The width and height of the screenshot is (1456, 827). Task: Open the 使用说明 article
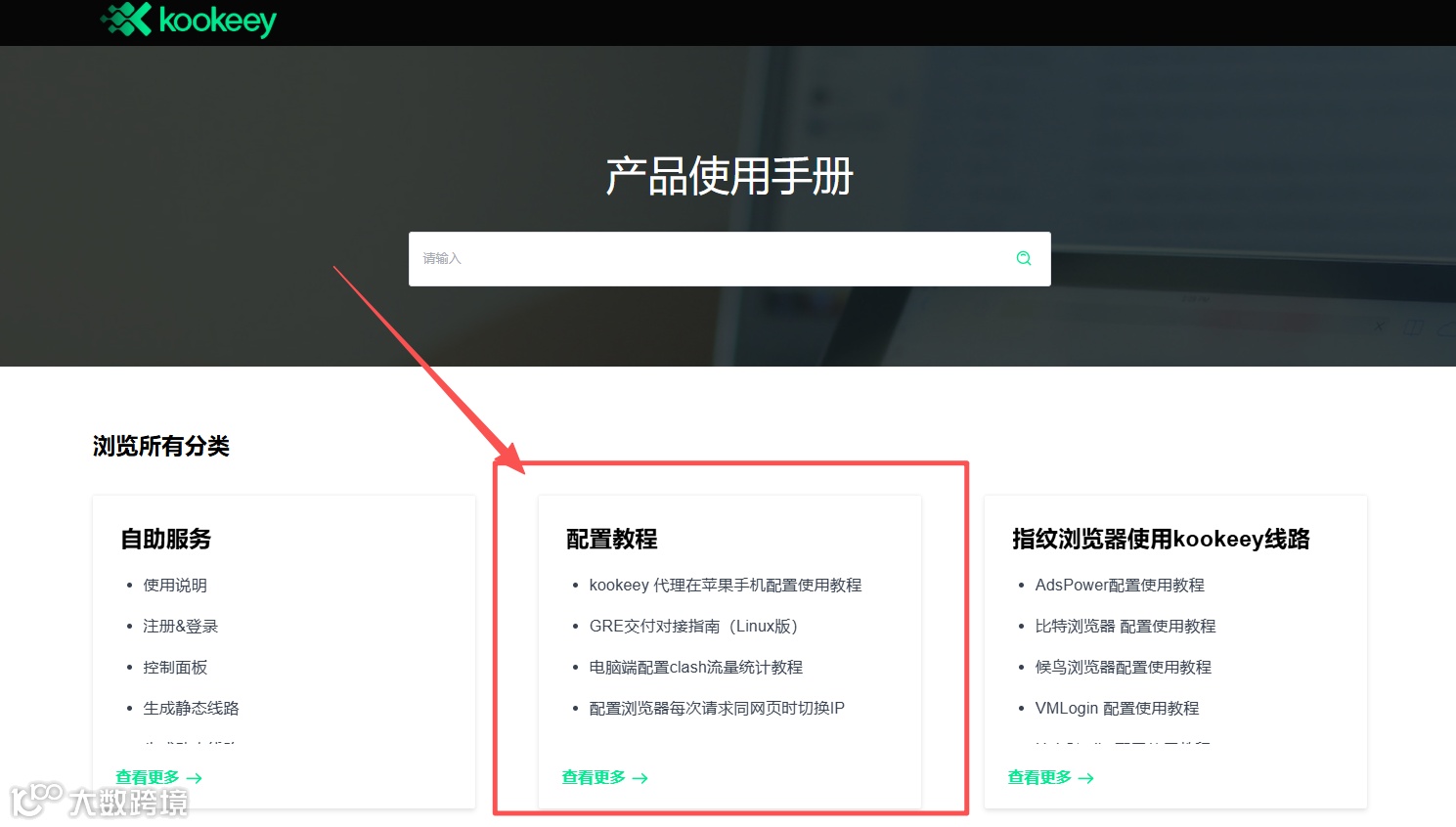click(x=175, y=585)
